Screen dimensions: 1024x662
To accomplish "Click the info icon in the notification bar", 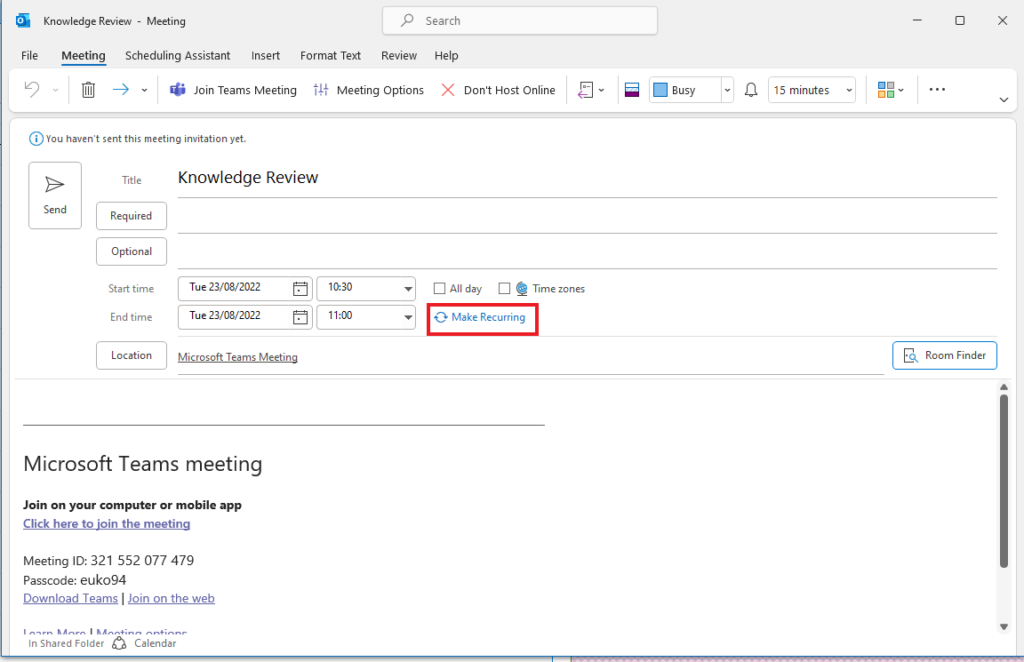I will click(36, 138).
